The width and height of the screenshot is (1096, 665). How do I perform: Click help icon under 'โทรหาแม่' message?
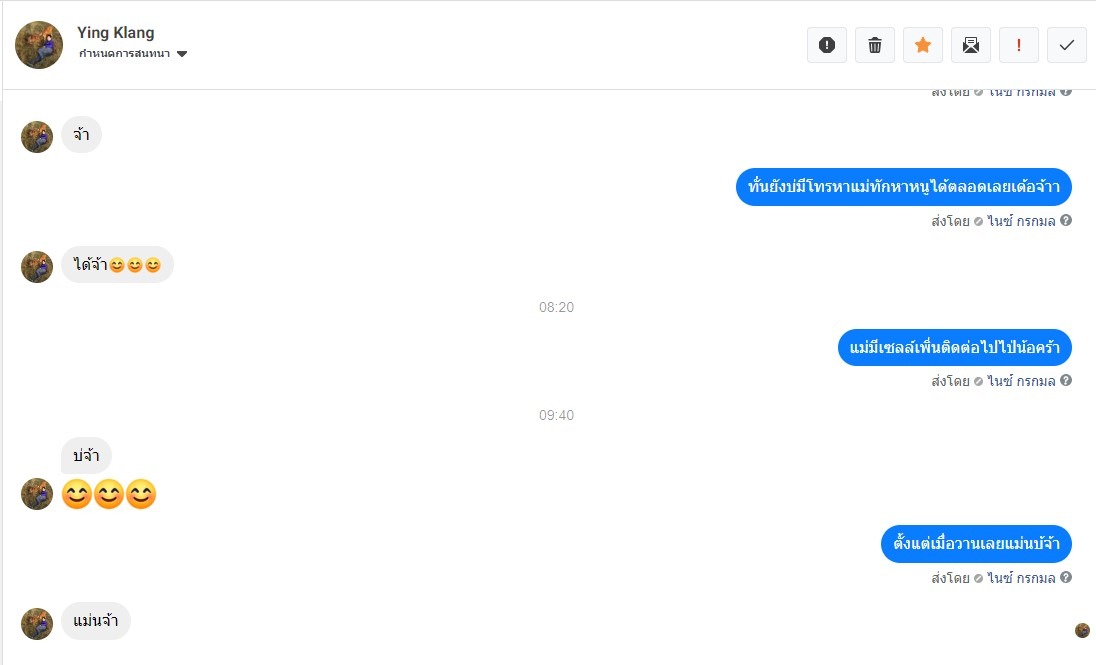pos(1066,220)
